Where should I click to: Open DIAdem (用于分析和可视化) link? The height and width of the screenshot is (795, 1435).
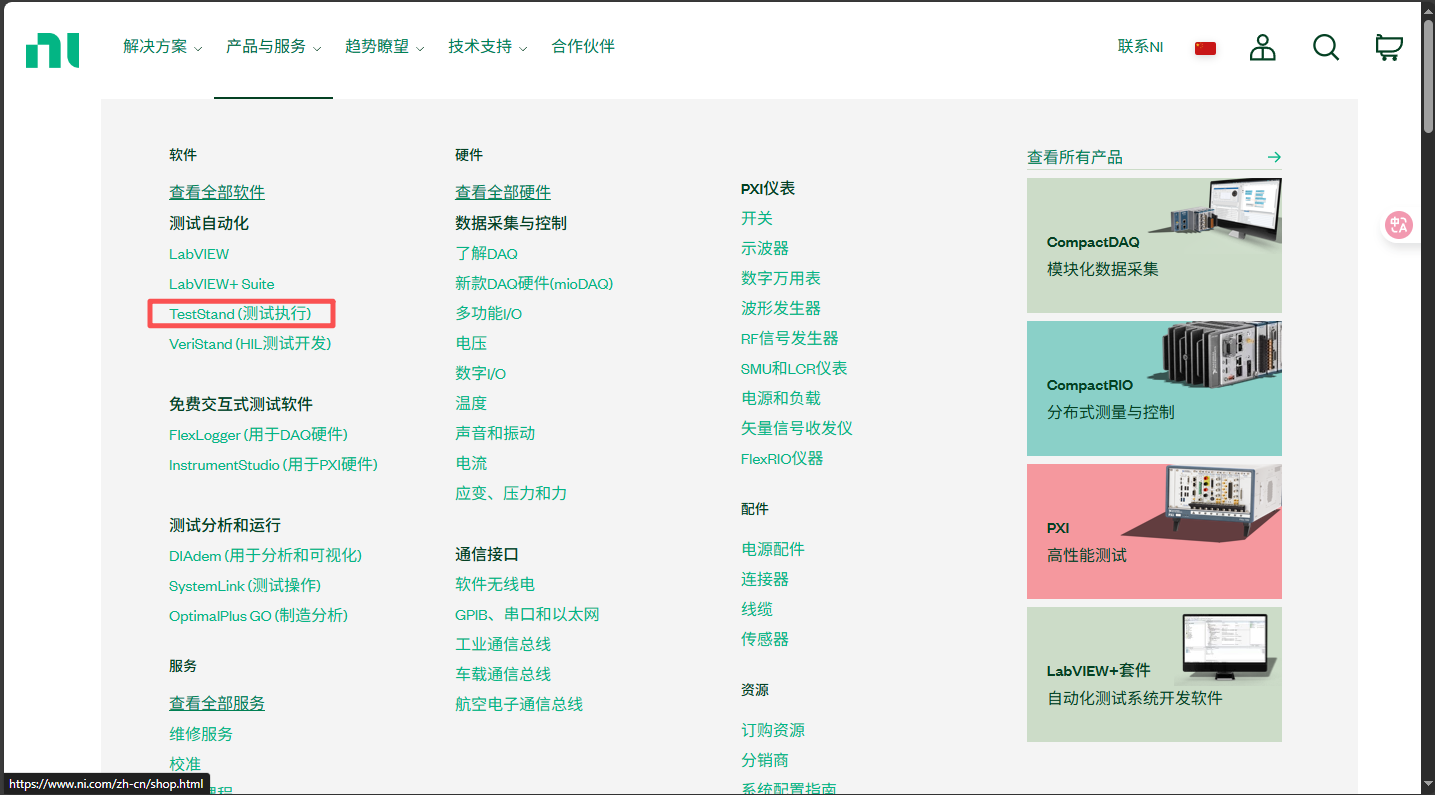tap(265, 556)
